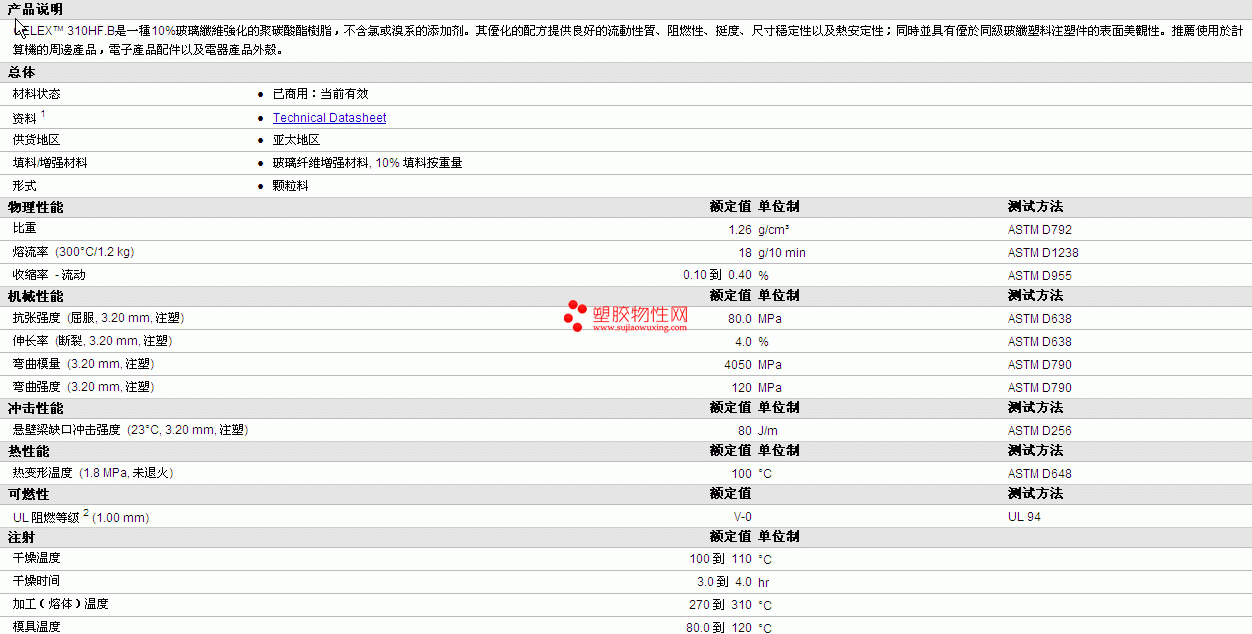Select the melt flow value 18

(745, 253)
